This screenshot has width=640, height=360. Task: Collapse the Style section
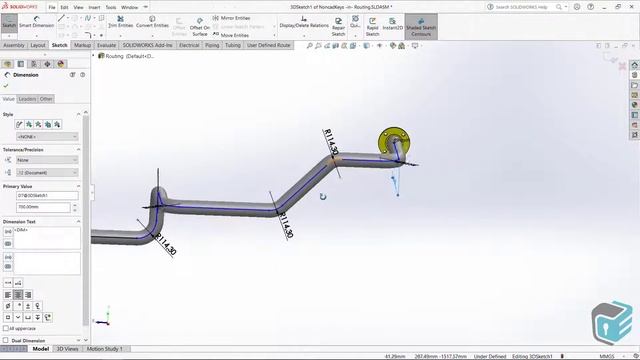click(x=78, y=114)
